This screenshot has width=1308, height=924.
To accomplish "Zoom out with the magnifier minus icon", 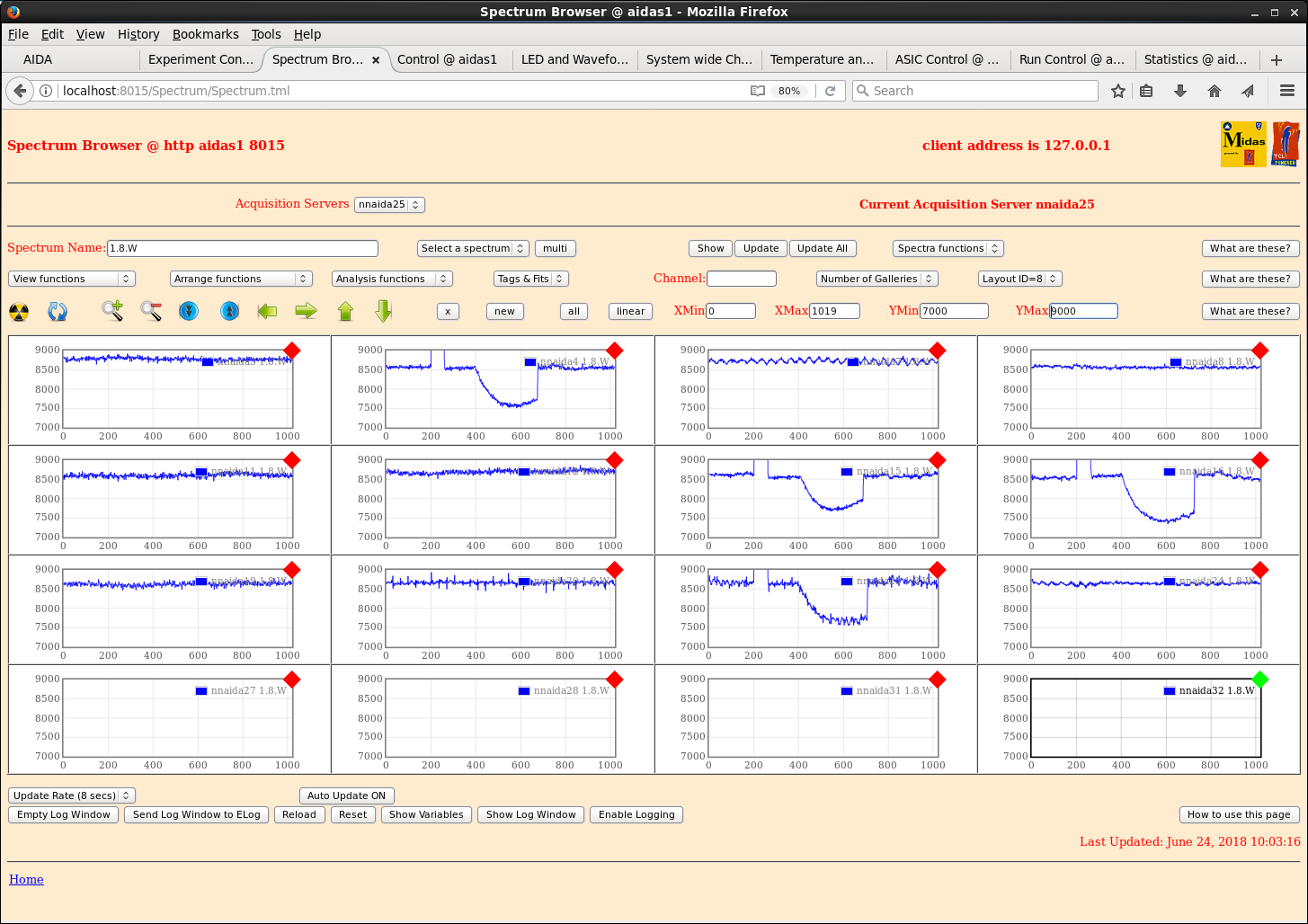I will tap(151, 311).
